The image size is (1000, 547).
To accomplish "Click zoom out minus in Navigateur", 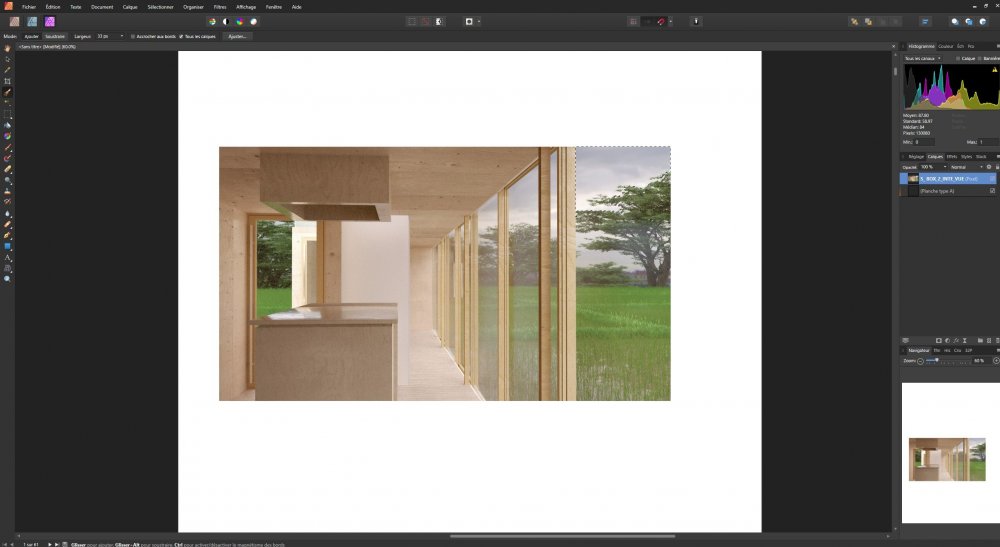I will (920, 361).
